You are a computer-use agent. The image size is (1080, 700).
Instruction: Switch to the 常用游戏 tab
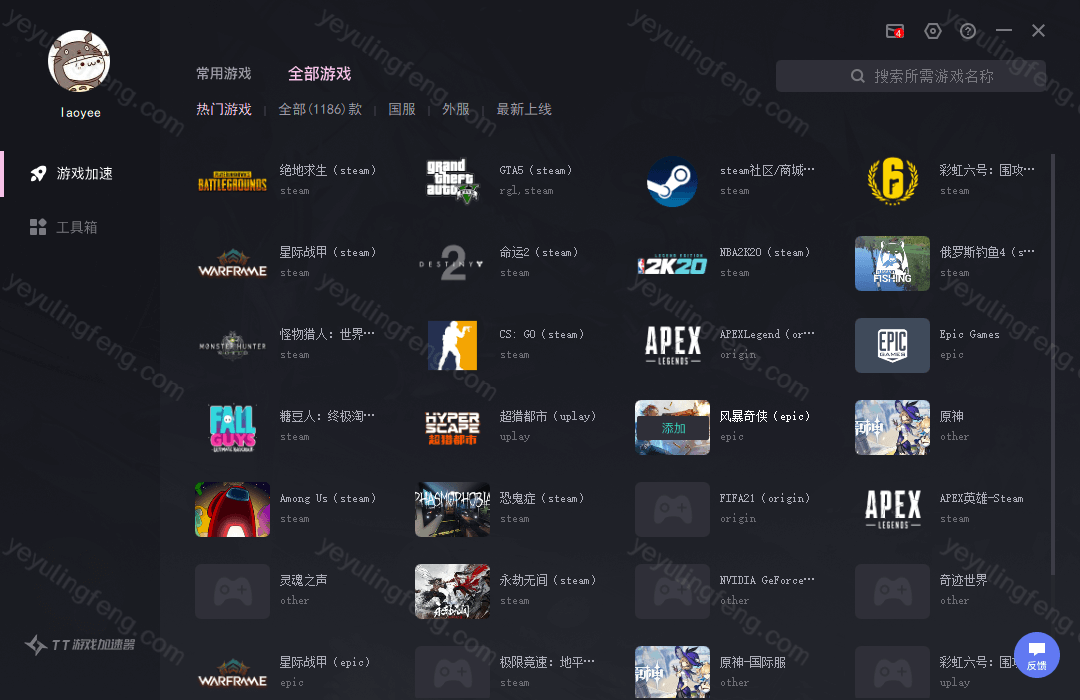coord(224,74)
